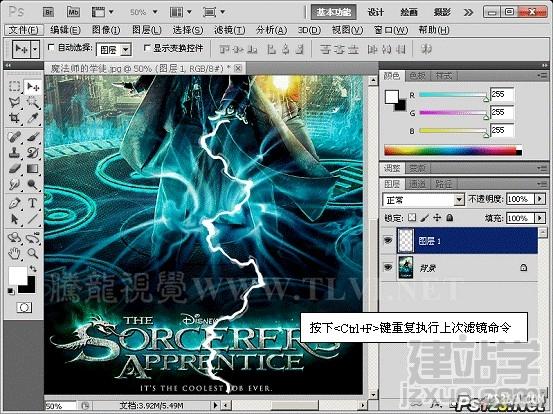The image size is (553, 414).
Task: Toggle lock all padlock icon
Action: point(450,218)
